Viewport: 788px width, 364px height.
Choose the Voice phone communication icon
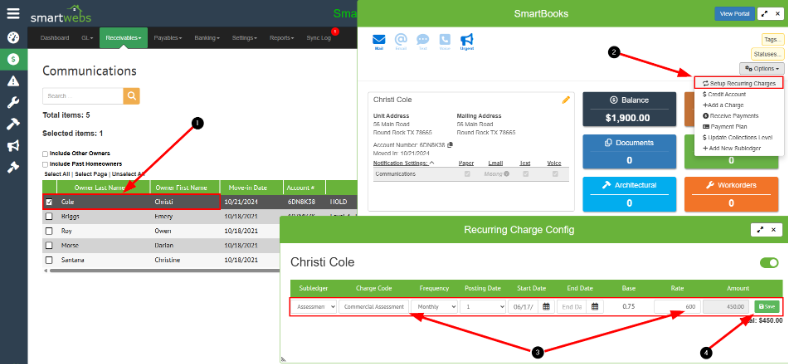click(445, 42)
